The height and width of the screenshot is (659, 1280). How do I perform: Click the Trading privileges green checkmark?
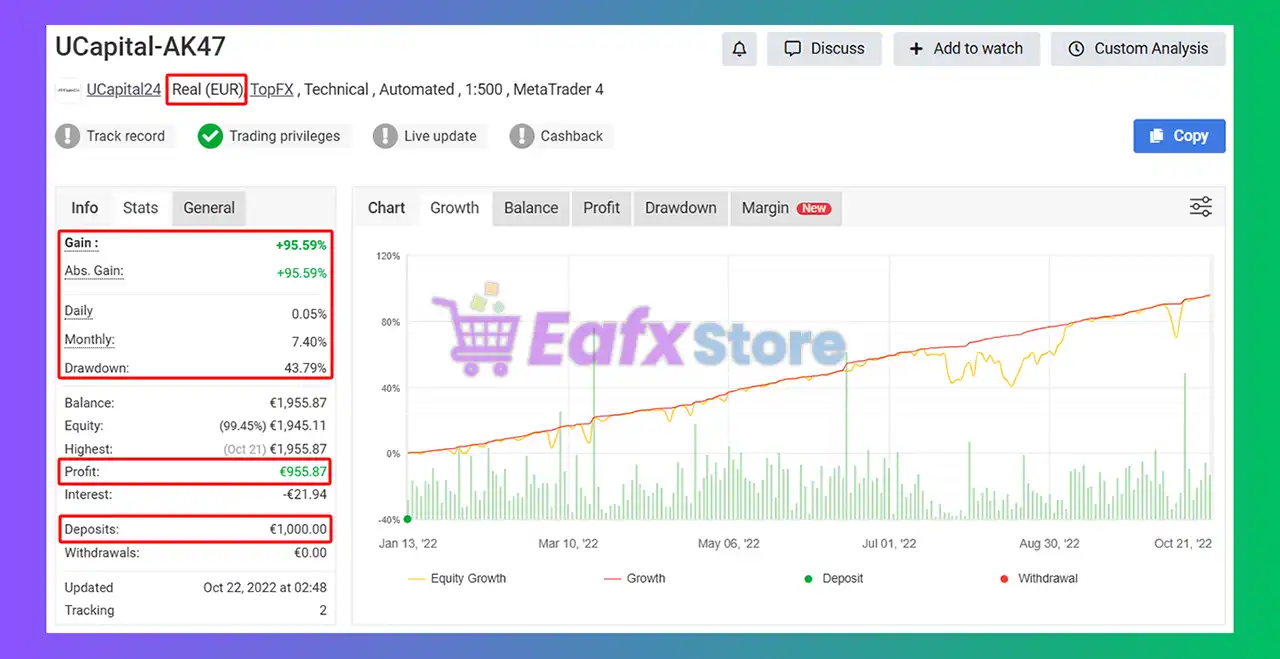[210, 136]
